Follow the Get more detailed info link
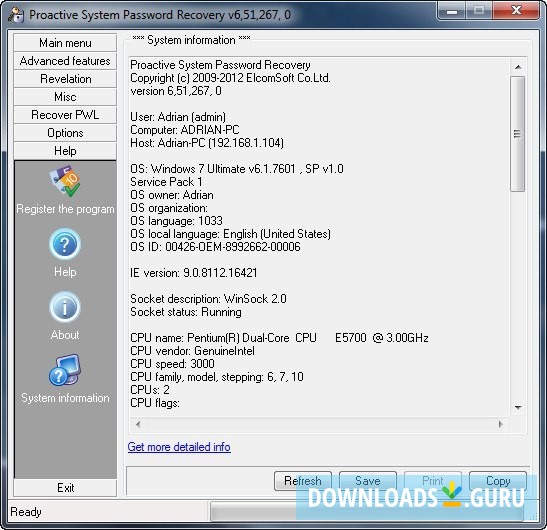 [x=179, y=447]
